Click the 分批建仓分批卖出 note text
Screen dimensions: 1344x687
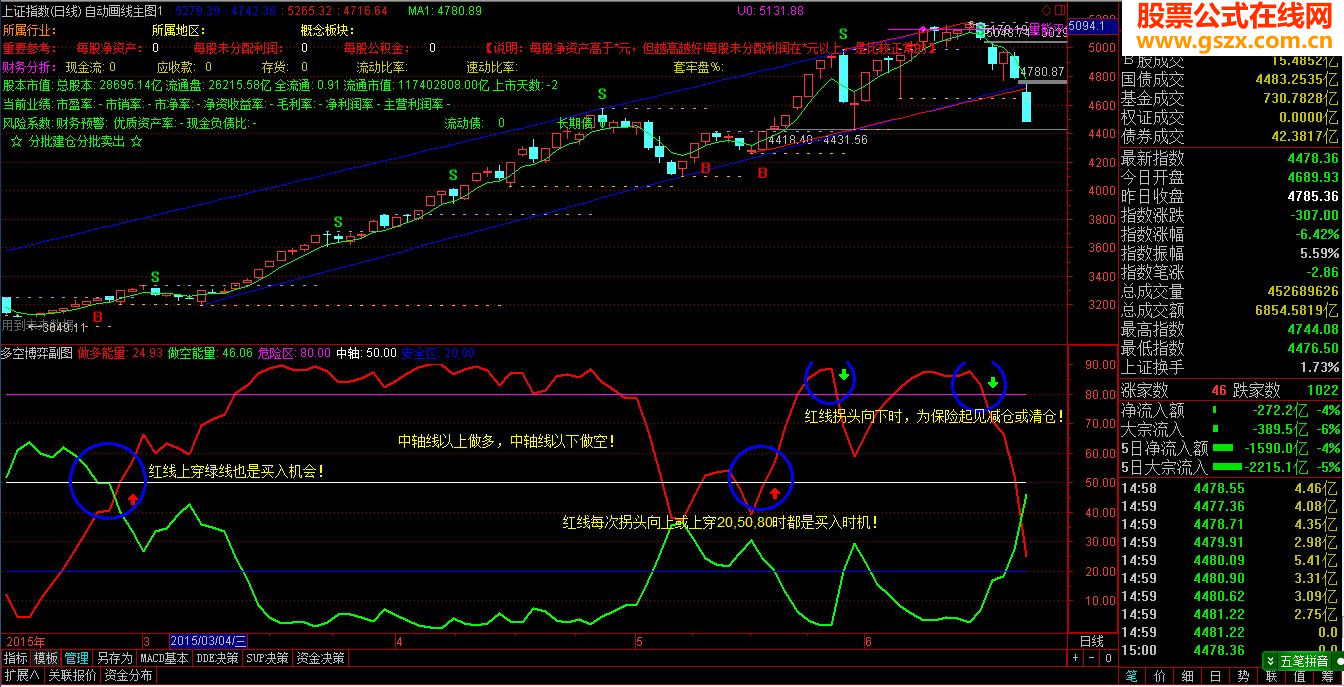click(x=78, y=142)
